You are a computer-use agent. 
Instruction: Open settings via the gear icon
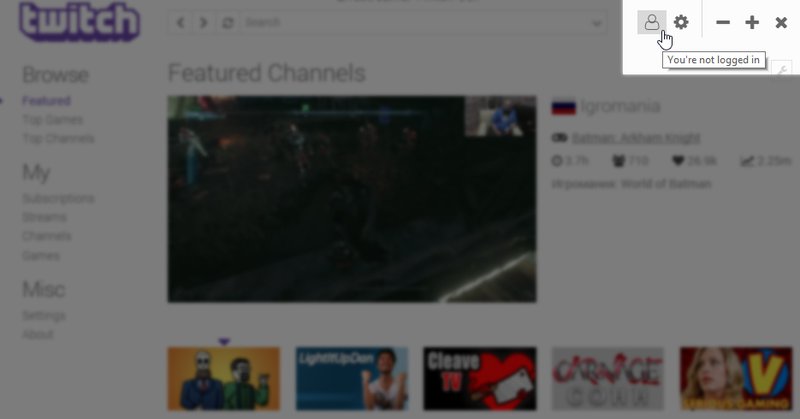(x=681, y=22)
